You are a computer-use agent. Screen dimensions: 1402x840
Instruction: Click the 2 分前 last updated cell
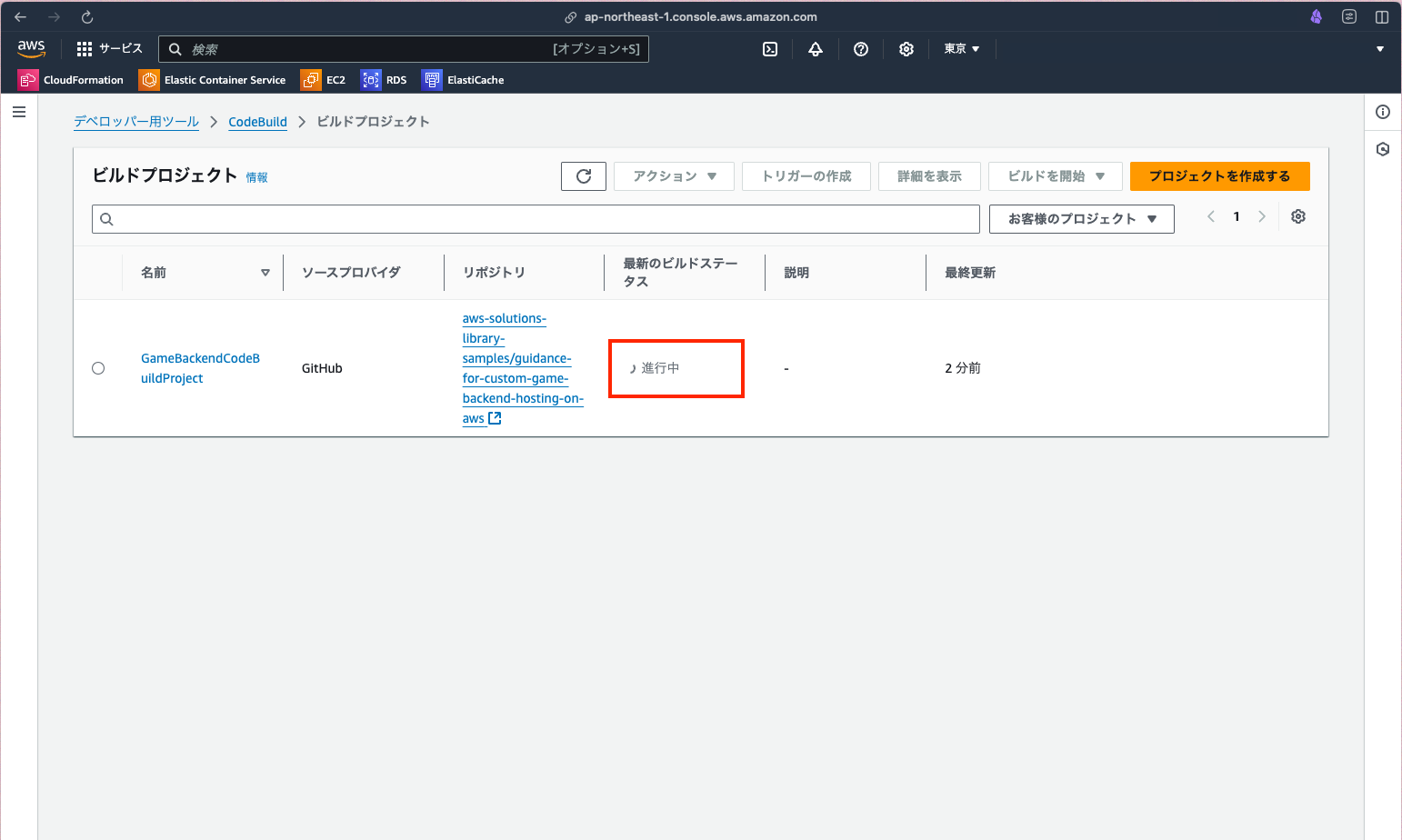click(x=963, y=368)
